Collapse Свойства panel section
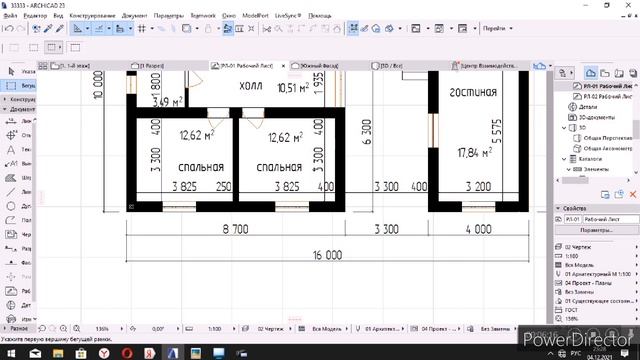Screen dimensions: 640x360 point(558,208)
